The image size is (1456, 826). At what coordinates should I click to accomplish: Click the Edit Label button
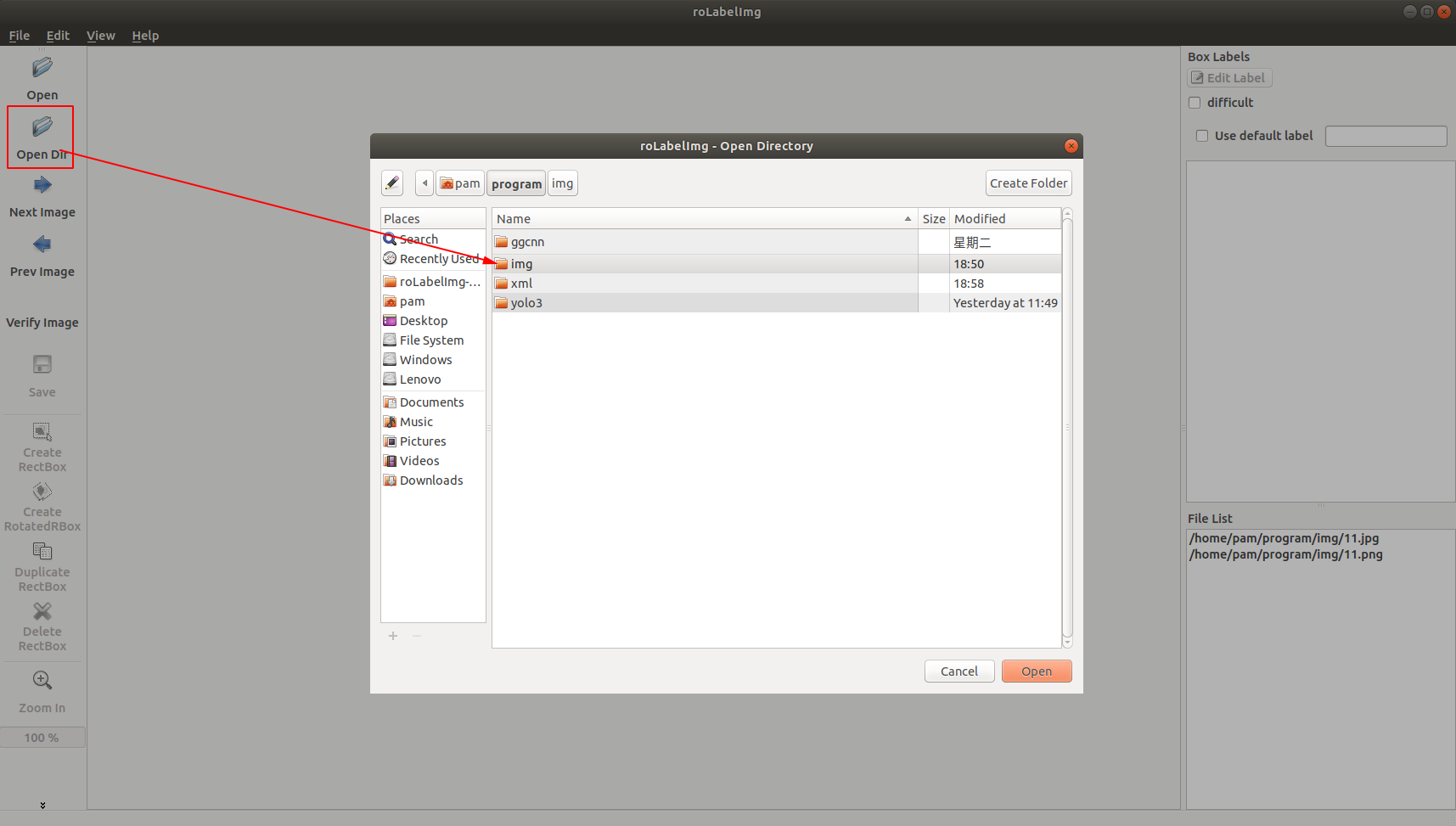(x=1229, y=78)
